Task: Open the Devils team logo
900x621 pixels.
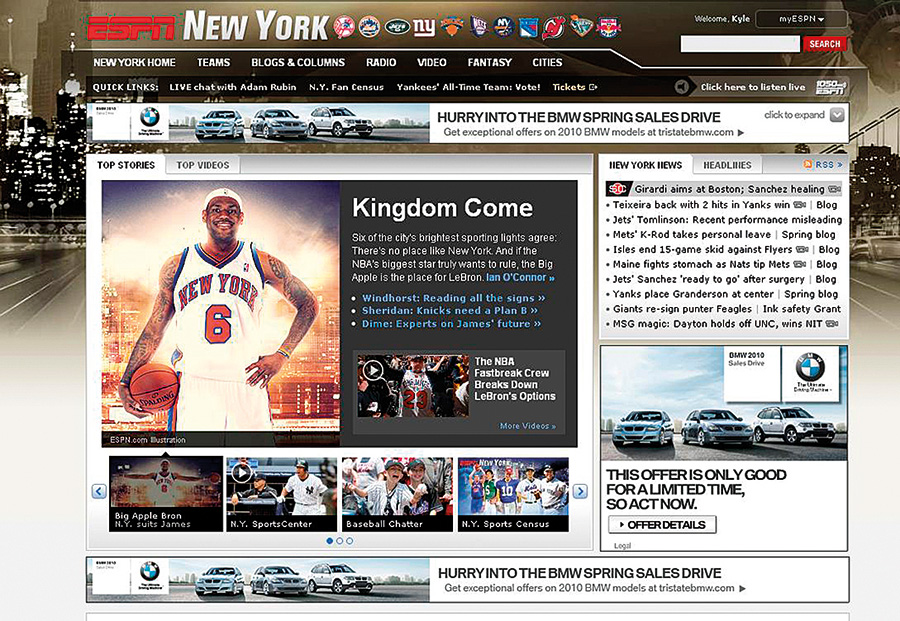Action: pyautogui.click(x=554, y=27)
